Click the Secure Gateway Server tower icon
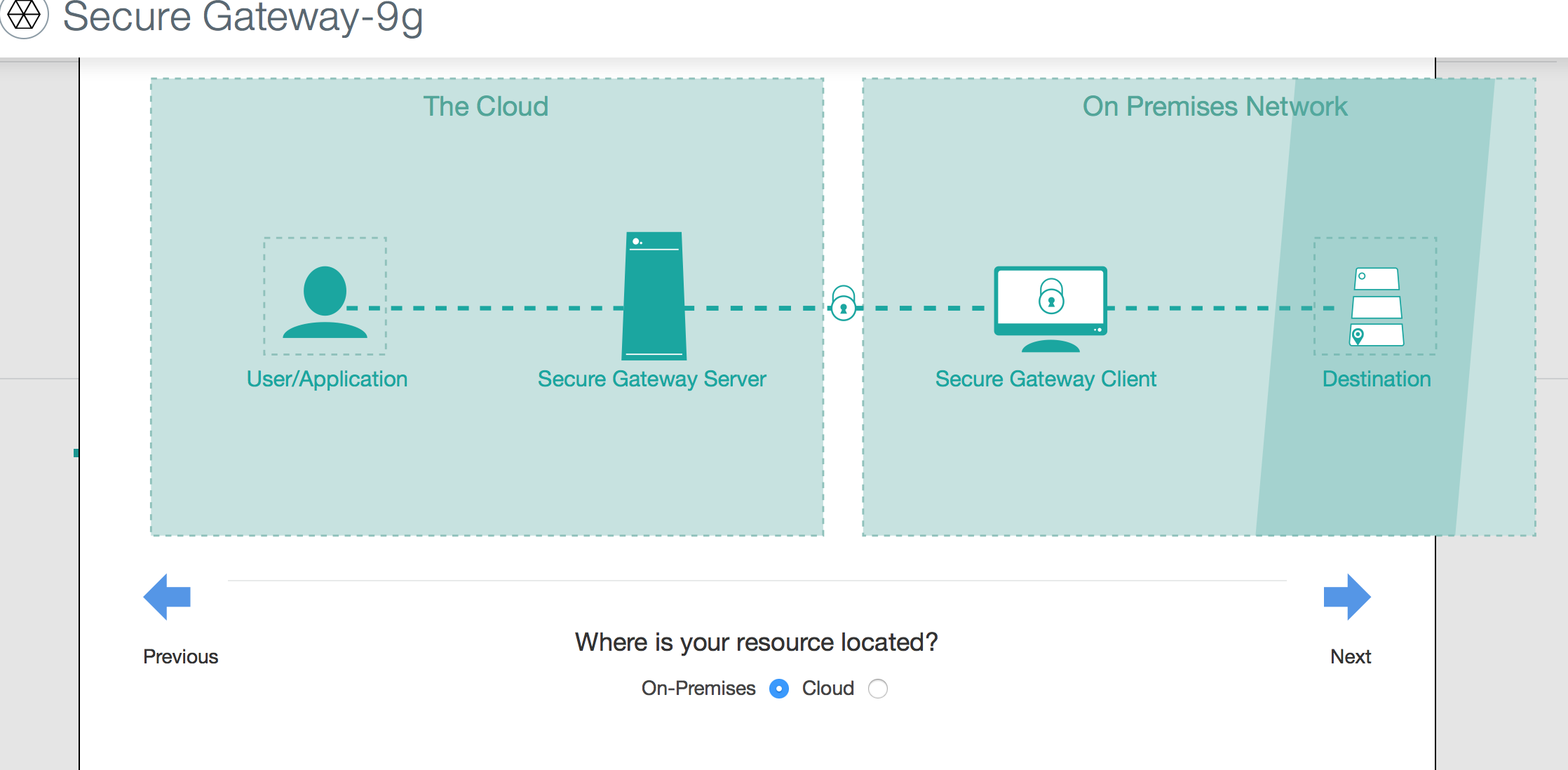 pyautogui.click(x=654, y=296)
